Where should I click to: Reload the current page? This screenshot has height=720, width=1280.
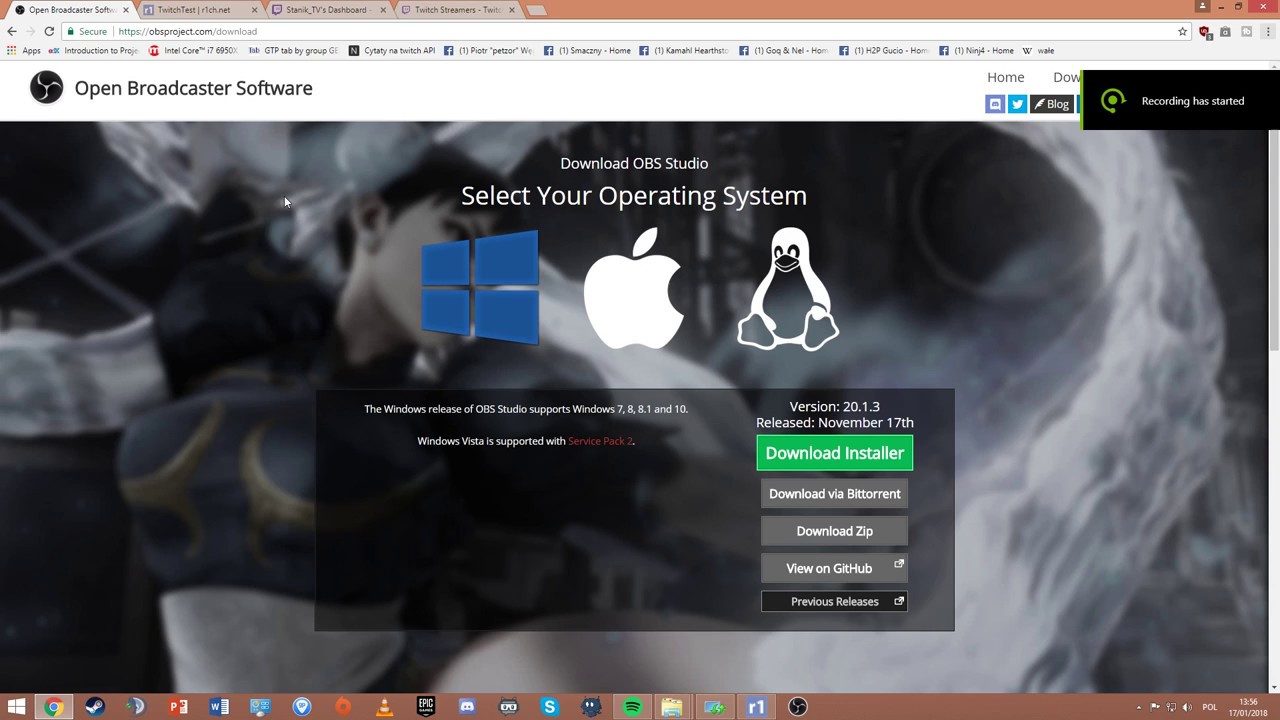click(x=48, y=31)
